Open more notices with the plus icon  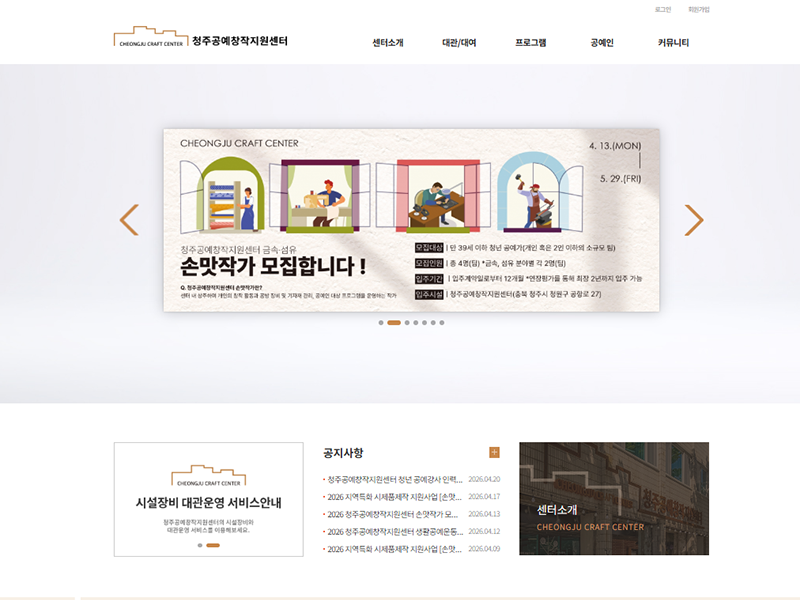pos(494,452)
